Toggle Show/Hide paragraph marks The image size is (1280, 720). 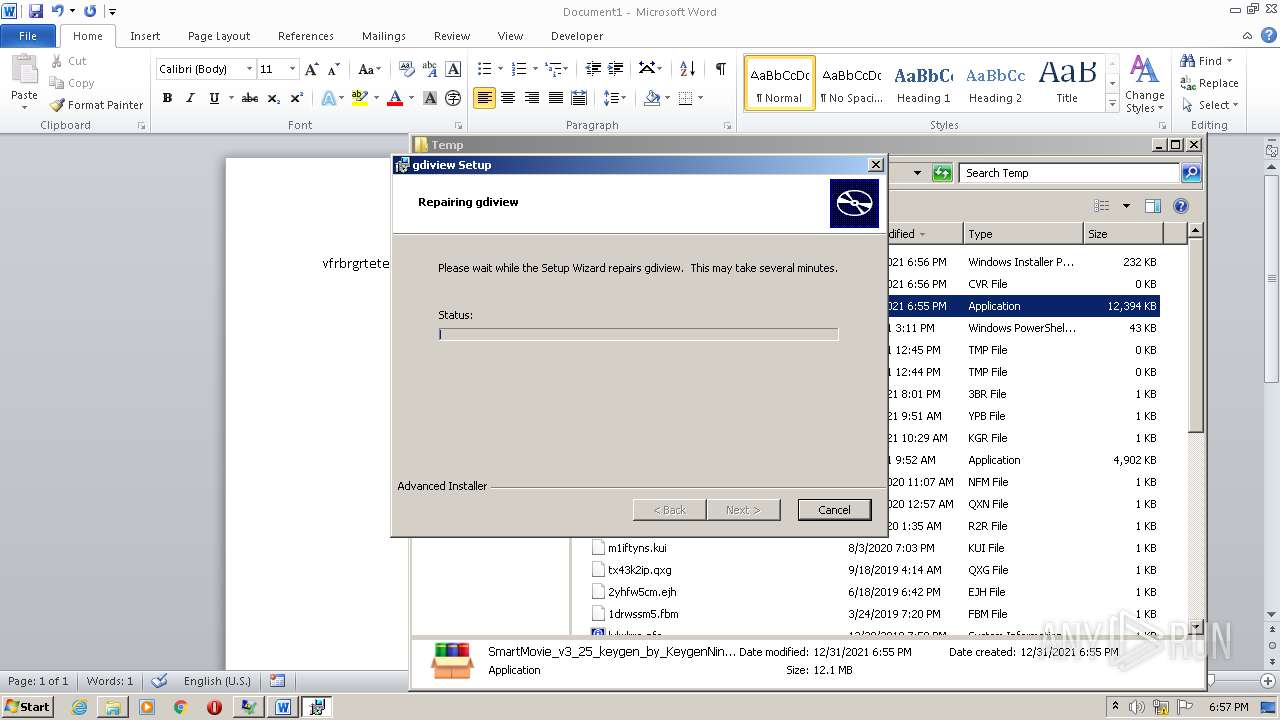pyautogui.click(x=720, y=69)
